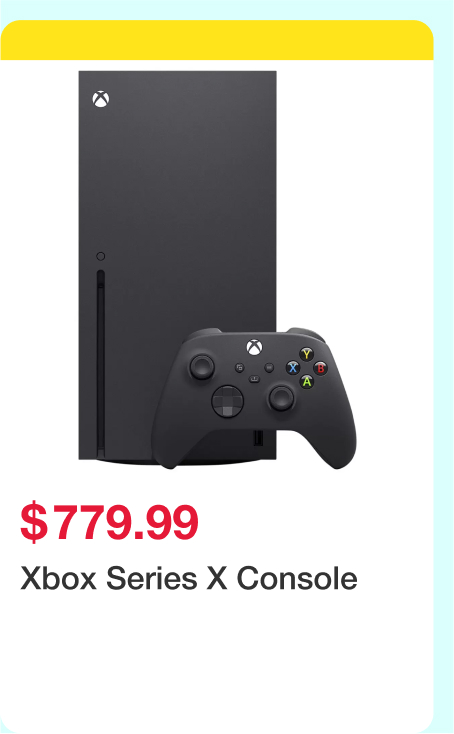Click the console's vertical disc slot
The image size is (454, 734).
coord(101,363)
